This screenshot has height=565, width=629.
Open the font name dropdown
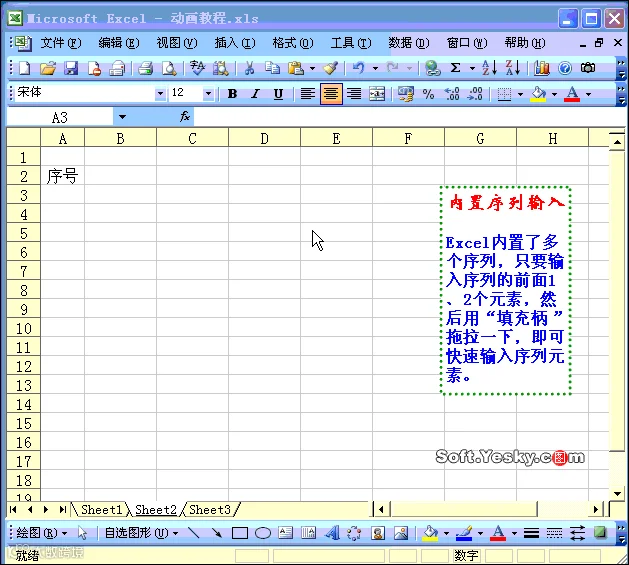(160, 94)
